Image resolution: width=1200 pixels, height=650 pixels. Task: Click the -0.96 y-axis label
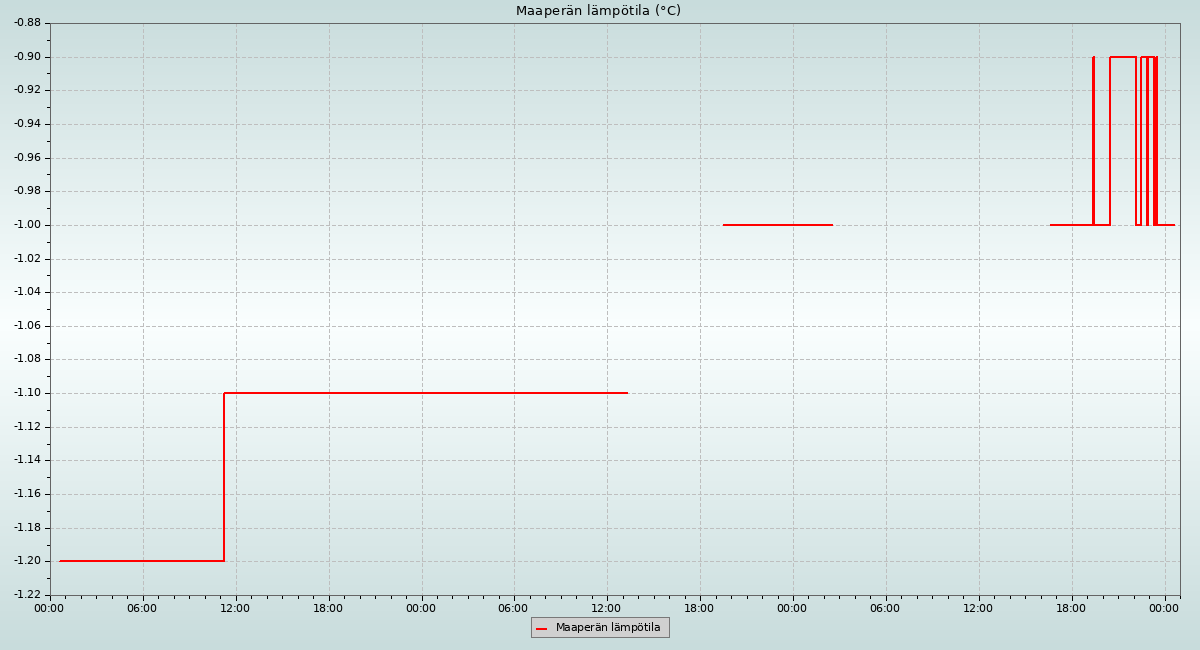click(x=27, y=158)
